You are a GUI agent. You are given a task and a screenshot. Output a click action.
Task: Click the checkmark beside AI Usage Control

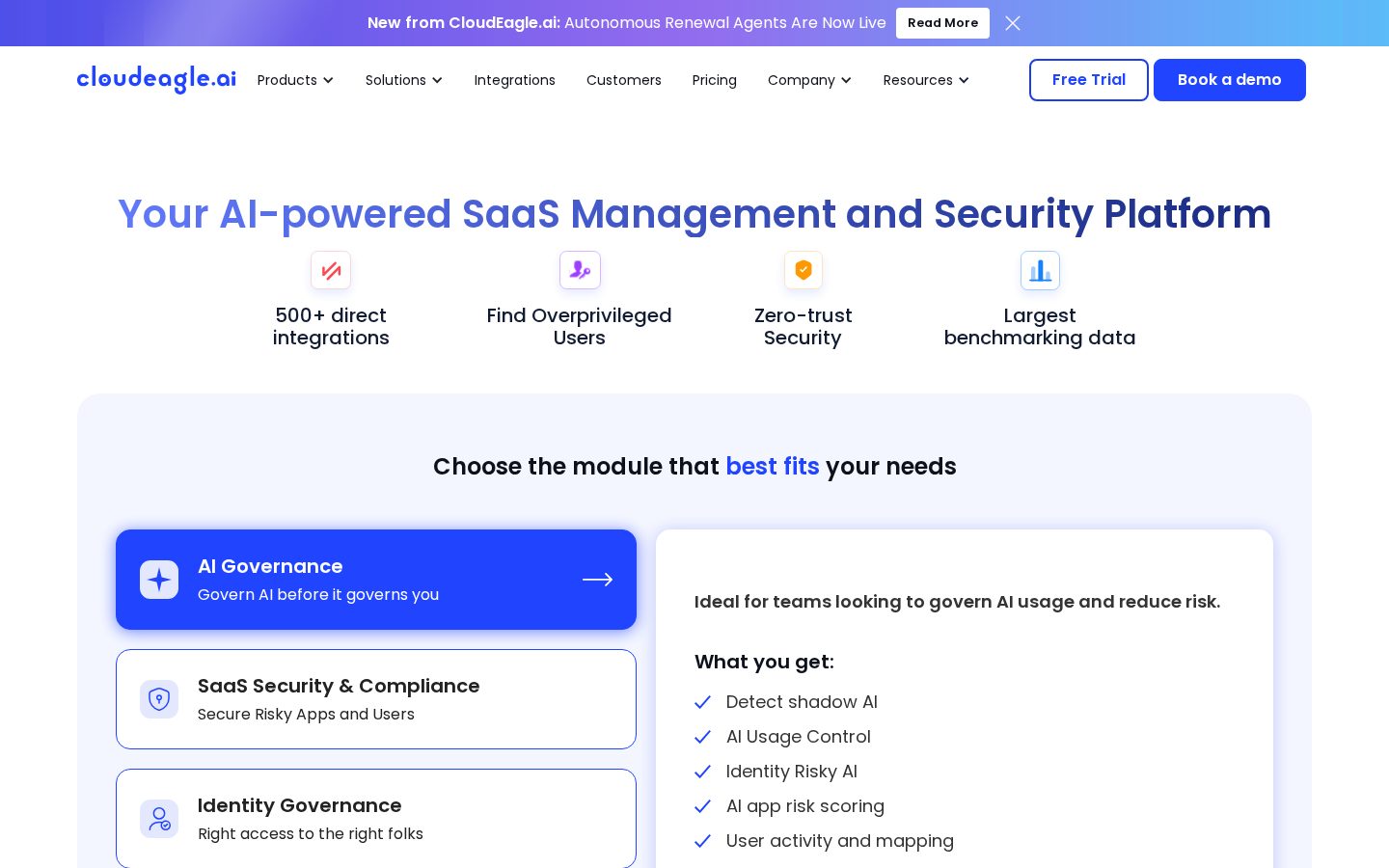pyautogui.click(x=703, y=737)
